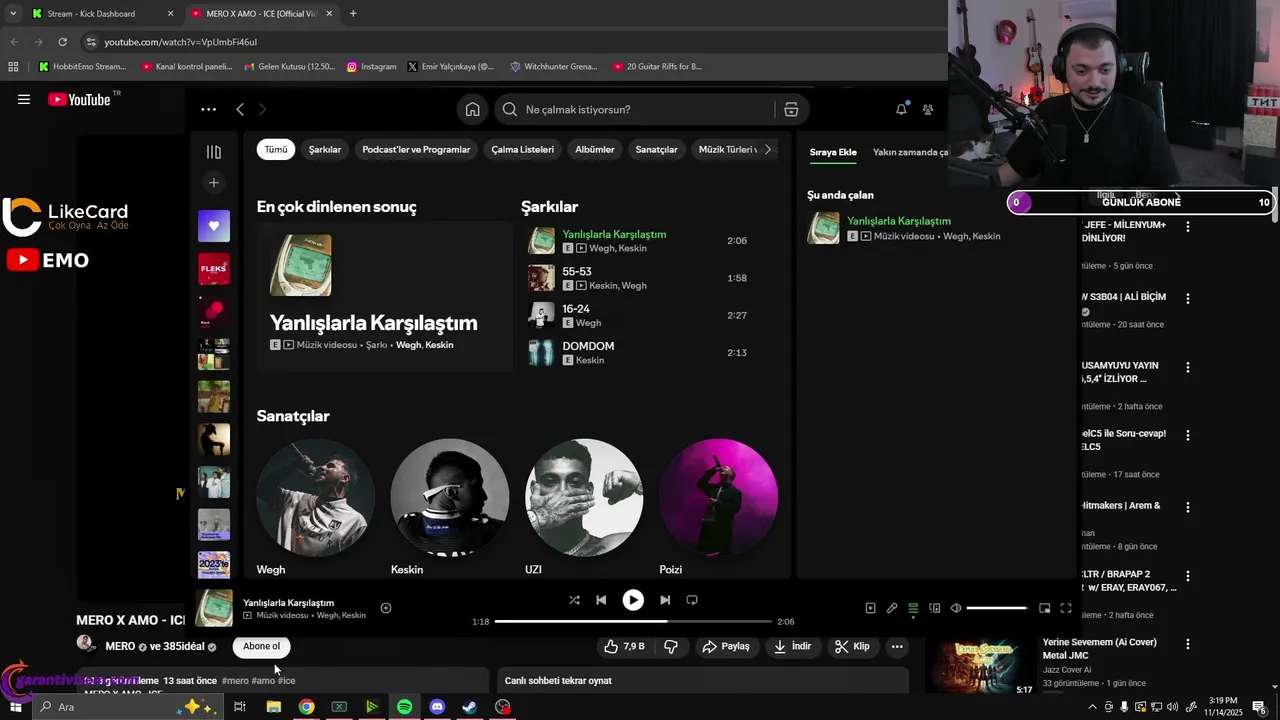This screenshot has width=1280, height=720.
Task: Click the YouTube logo
Action: coord(79,99)
